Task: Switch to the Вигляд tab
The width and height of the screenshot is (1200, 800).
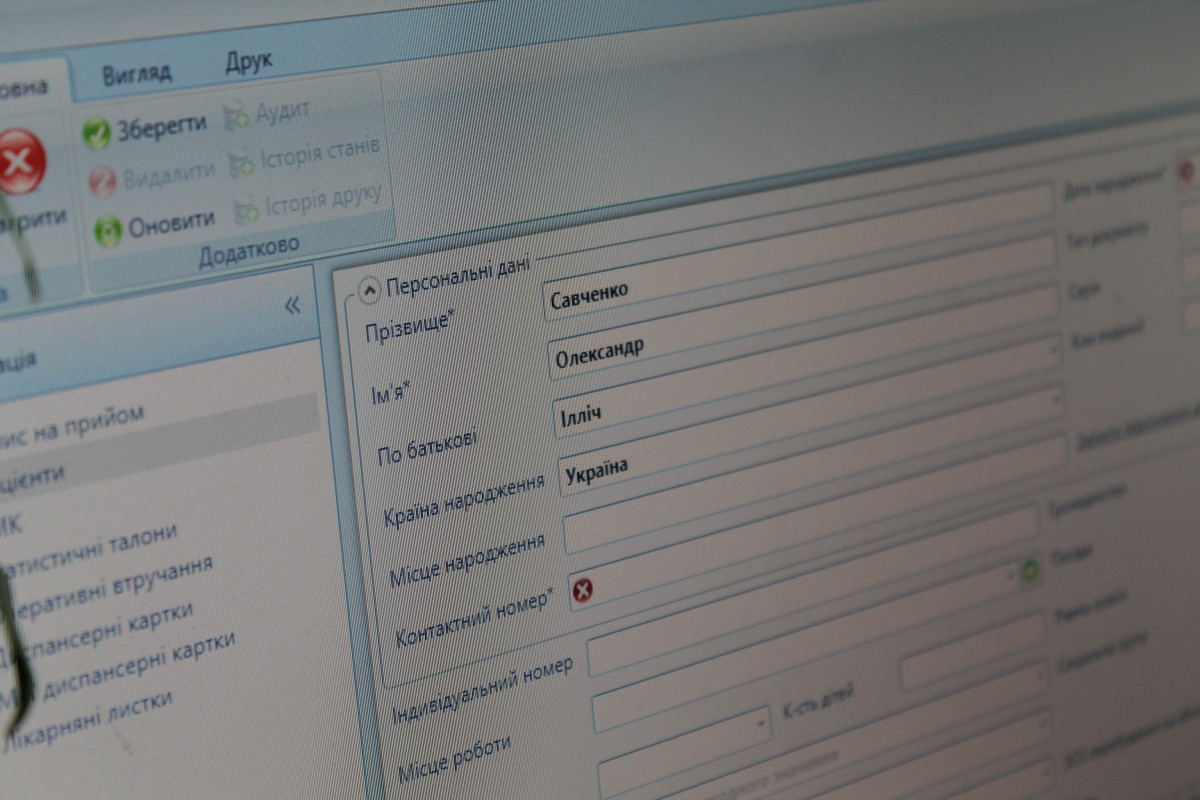Action: pos(137,74)
